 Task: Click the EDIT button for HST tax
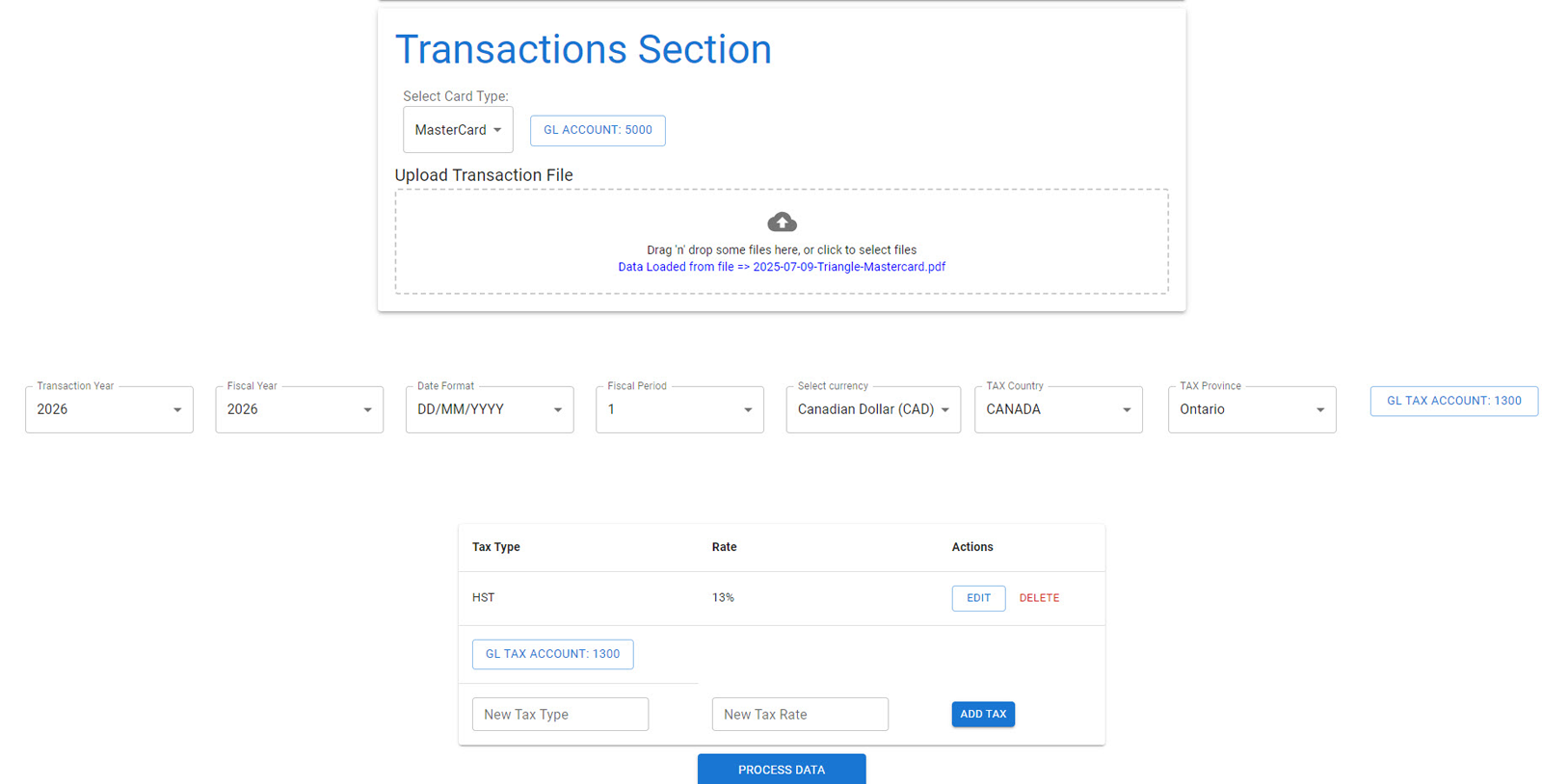pos(978,598)
